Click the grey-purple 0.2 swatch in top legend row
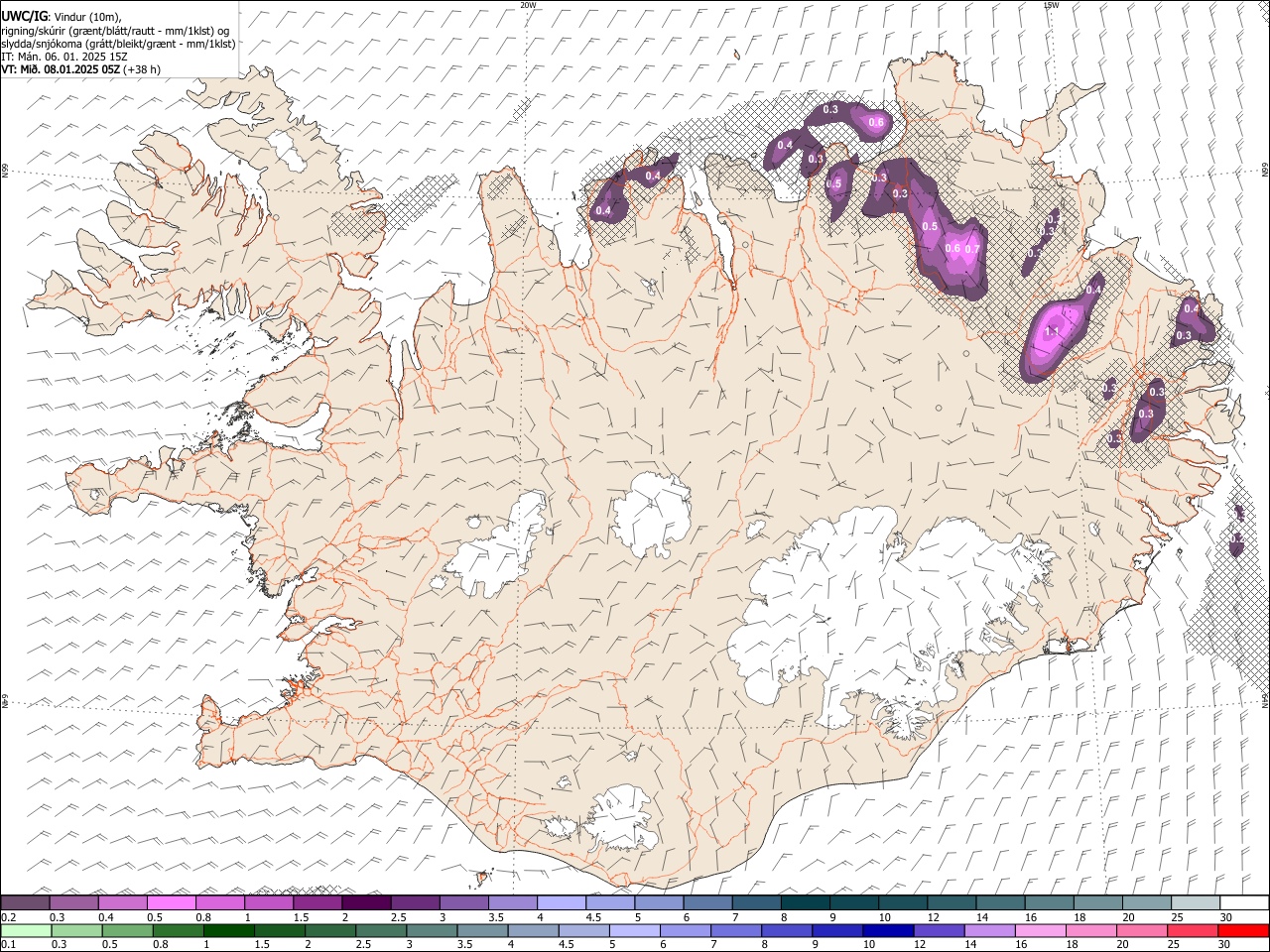 point(26,902)
